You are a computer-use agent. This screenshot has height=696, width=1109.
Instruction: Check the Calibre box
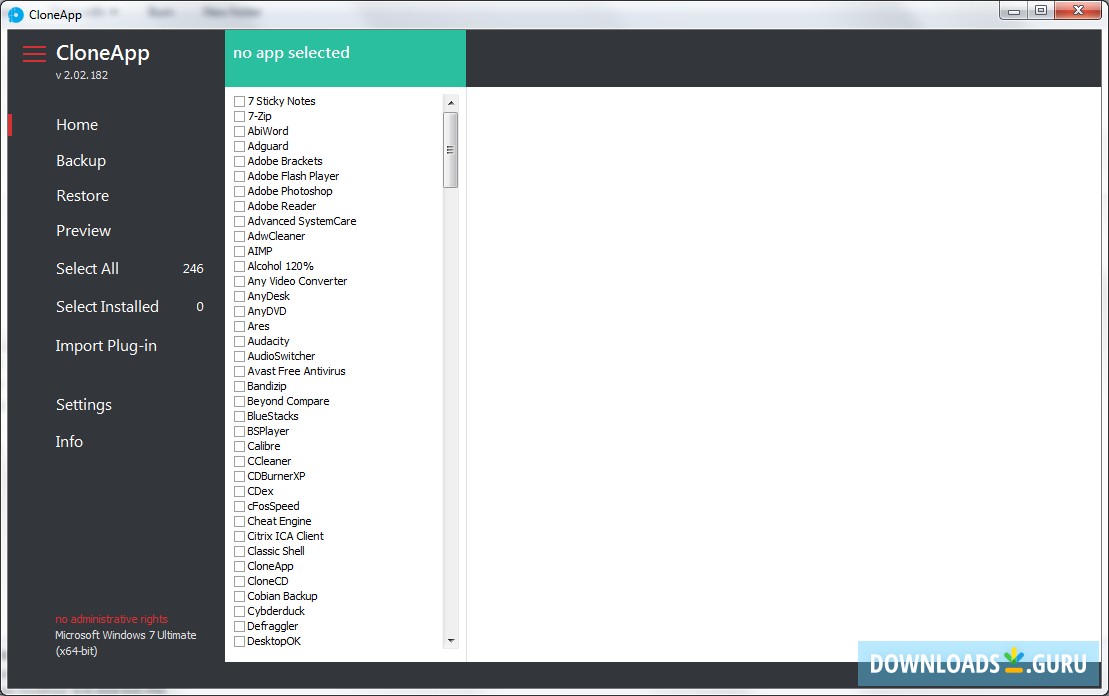(239, 446)
